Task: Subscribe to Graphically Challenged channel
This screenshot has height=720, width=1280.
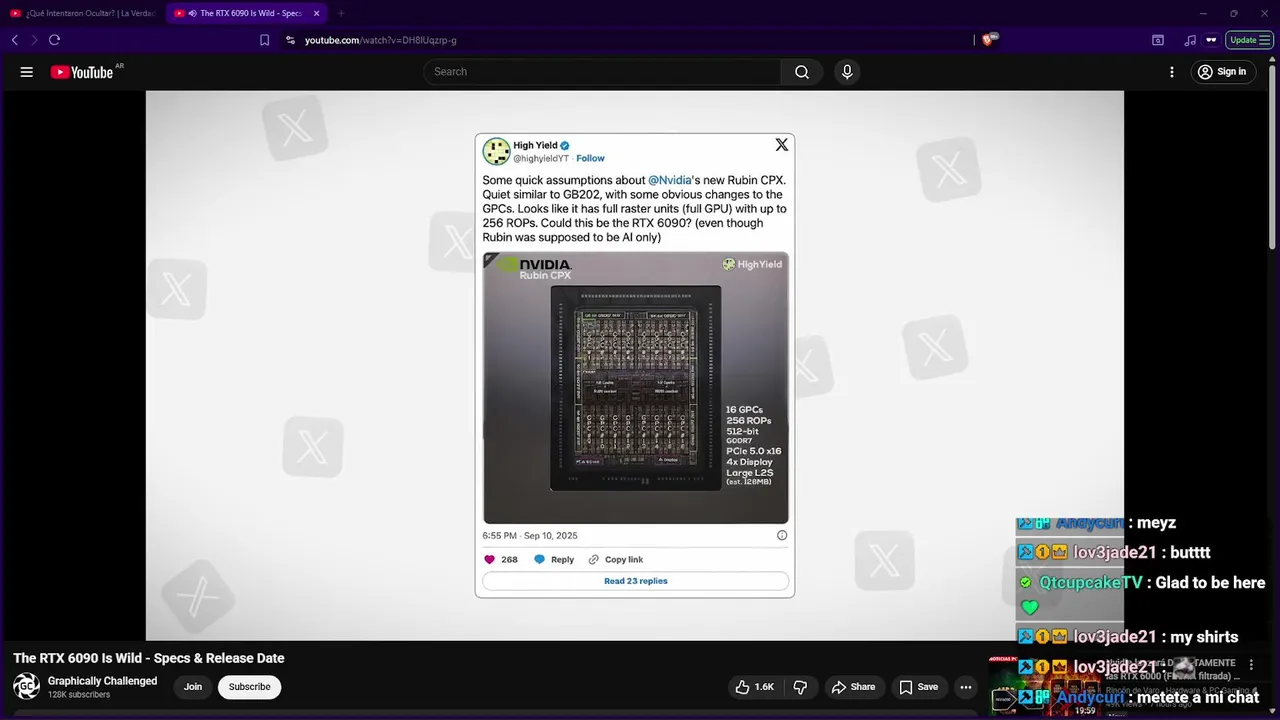Action: pyautogui.click(x=249, y=687)
